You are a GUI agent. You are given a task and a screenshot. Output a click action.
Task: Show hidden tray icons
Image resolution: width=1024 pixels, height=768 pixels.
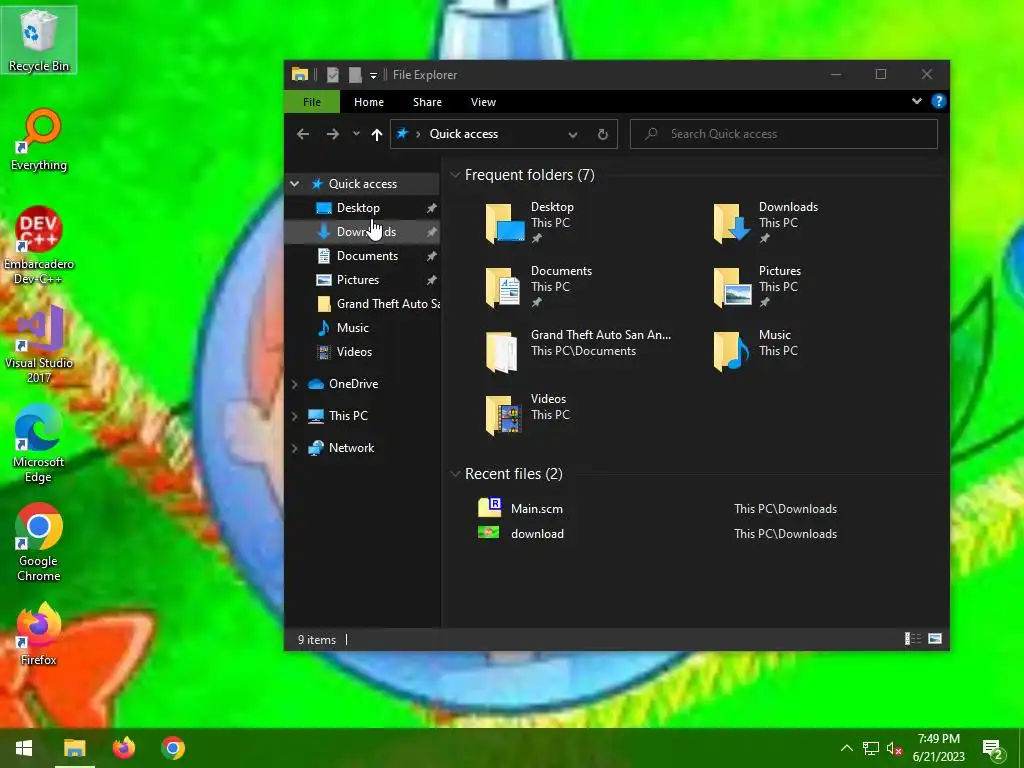846,748
